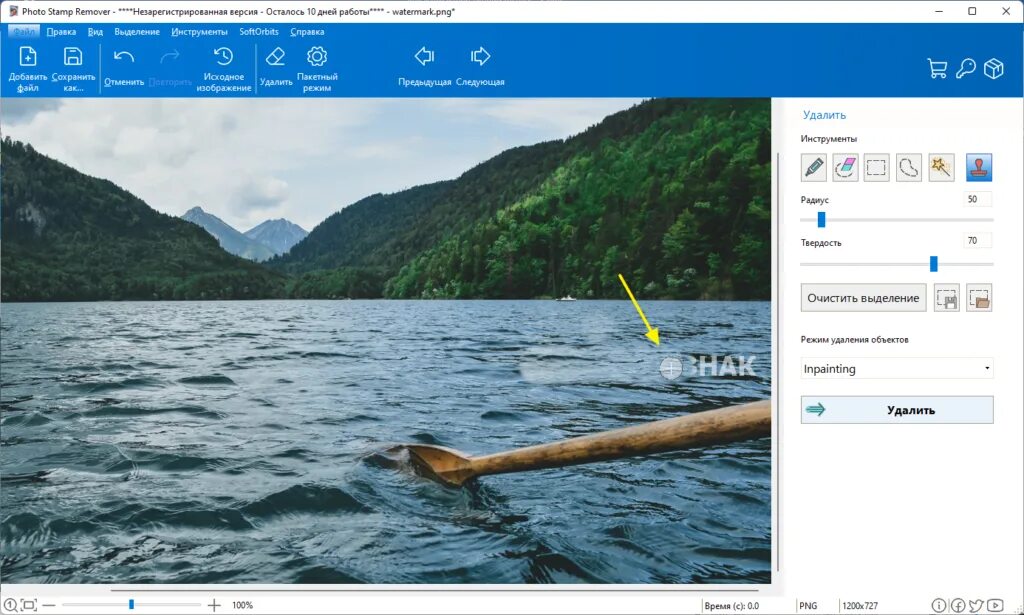Select the magic wand tool
This screenshot has height=615, width=1024.
point(941,168)
